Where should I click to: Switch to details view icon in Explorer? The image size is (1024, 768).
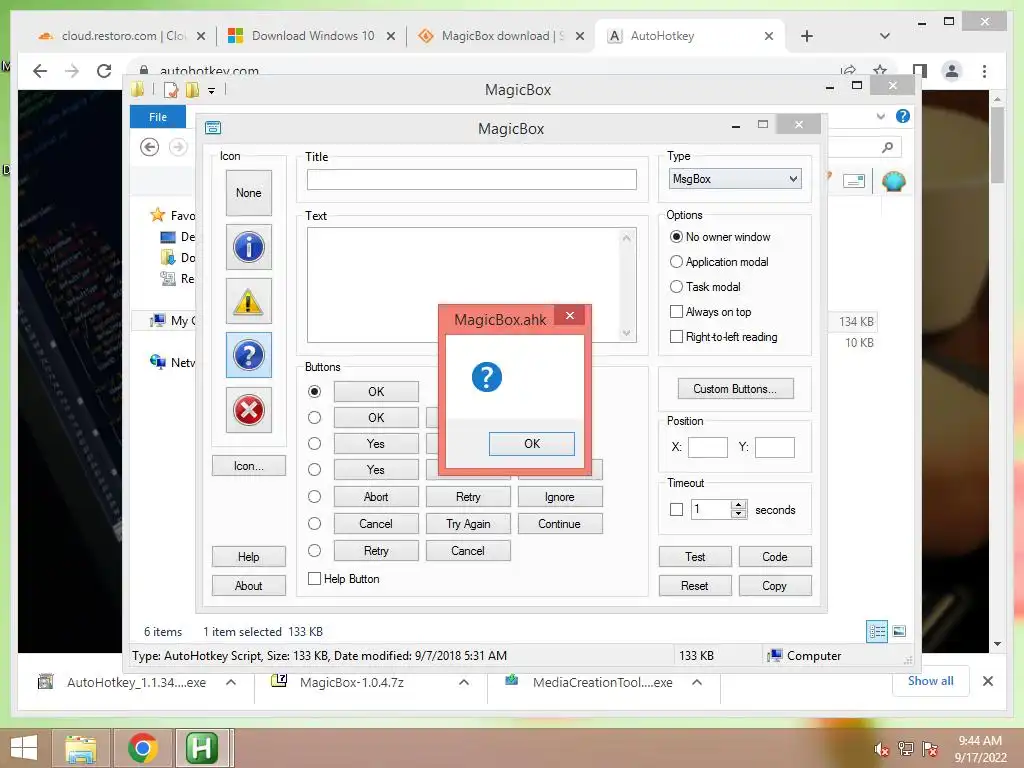(x=877, y=631)
